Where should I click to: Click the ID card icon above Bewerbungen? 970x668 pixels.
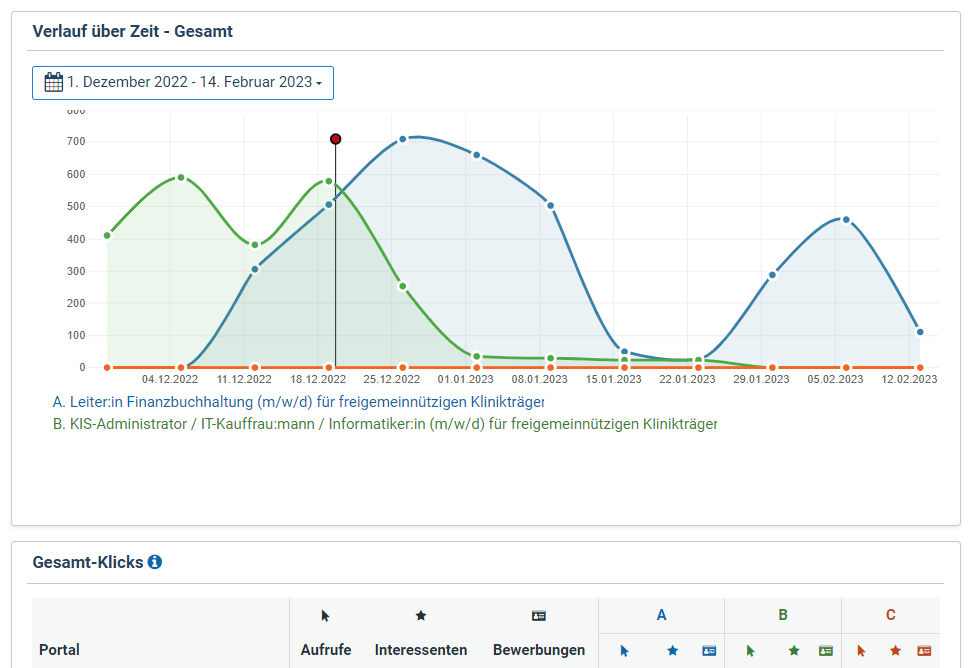pyautogui.click(x=539, y=616)
